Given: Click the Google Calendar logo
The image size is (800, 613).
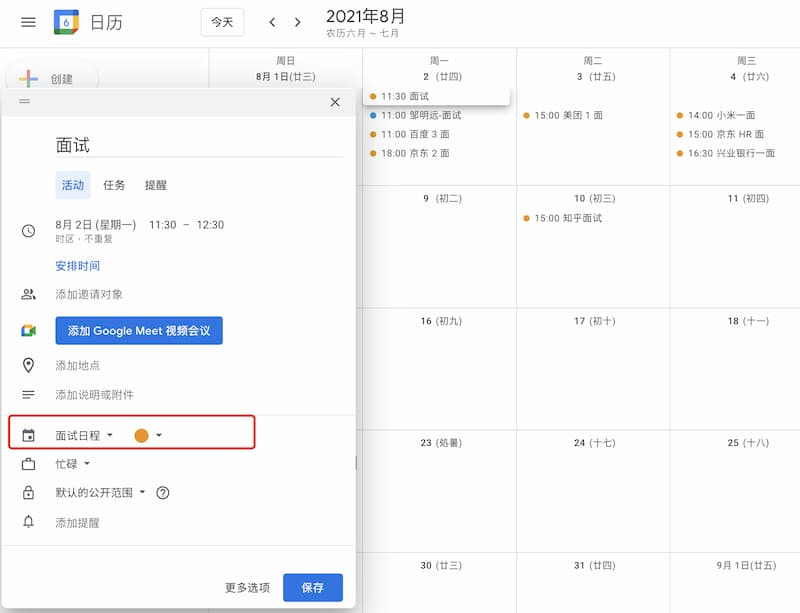Looking at the screenshot, I should (66, 22).
